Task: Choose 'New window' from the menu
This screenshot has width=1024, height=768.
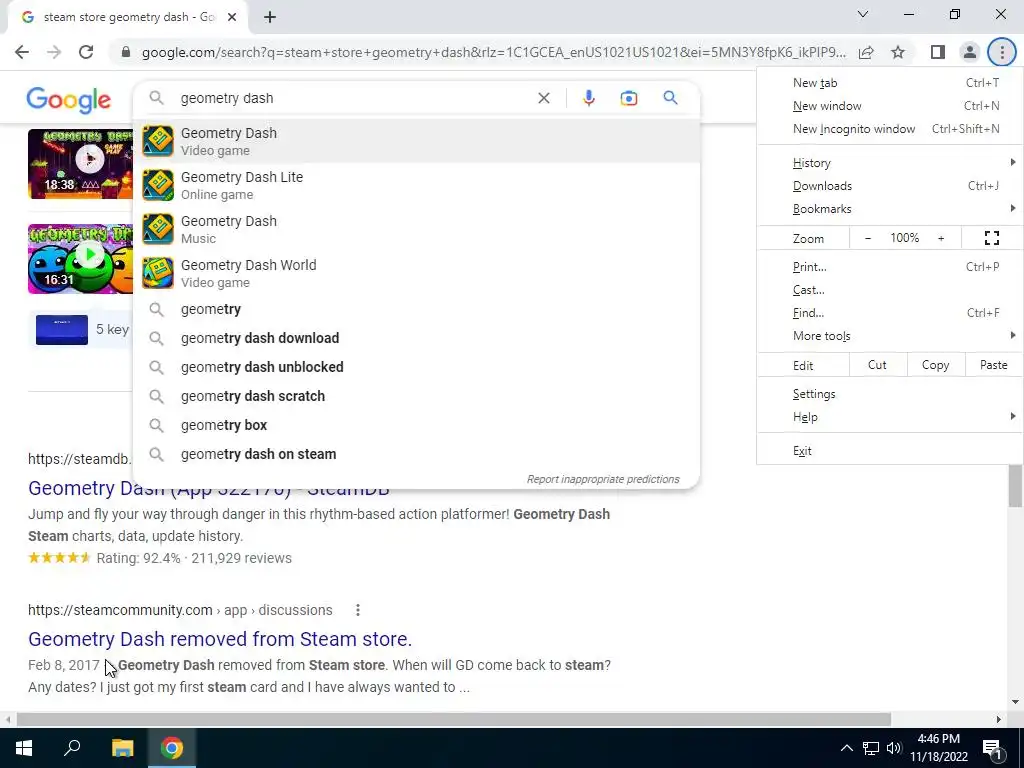Action: (x=890, y=106)
